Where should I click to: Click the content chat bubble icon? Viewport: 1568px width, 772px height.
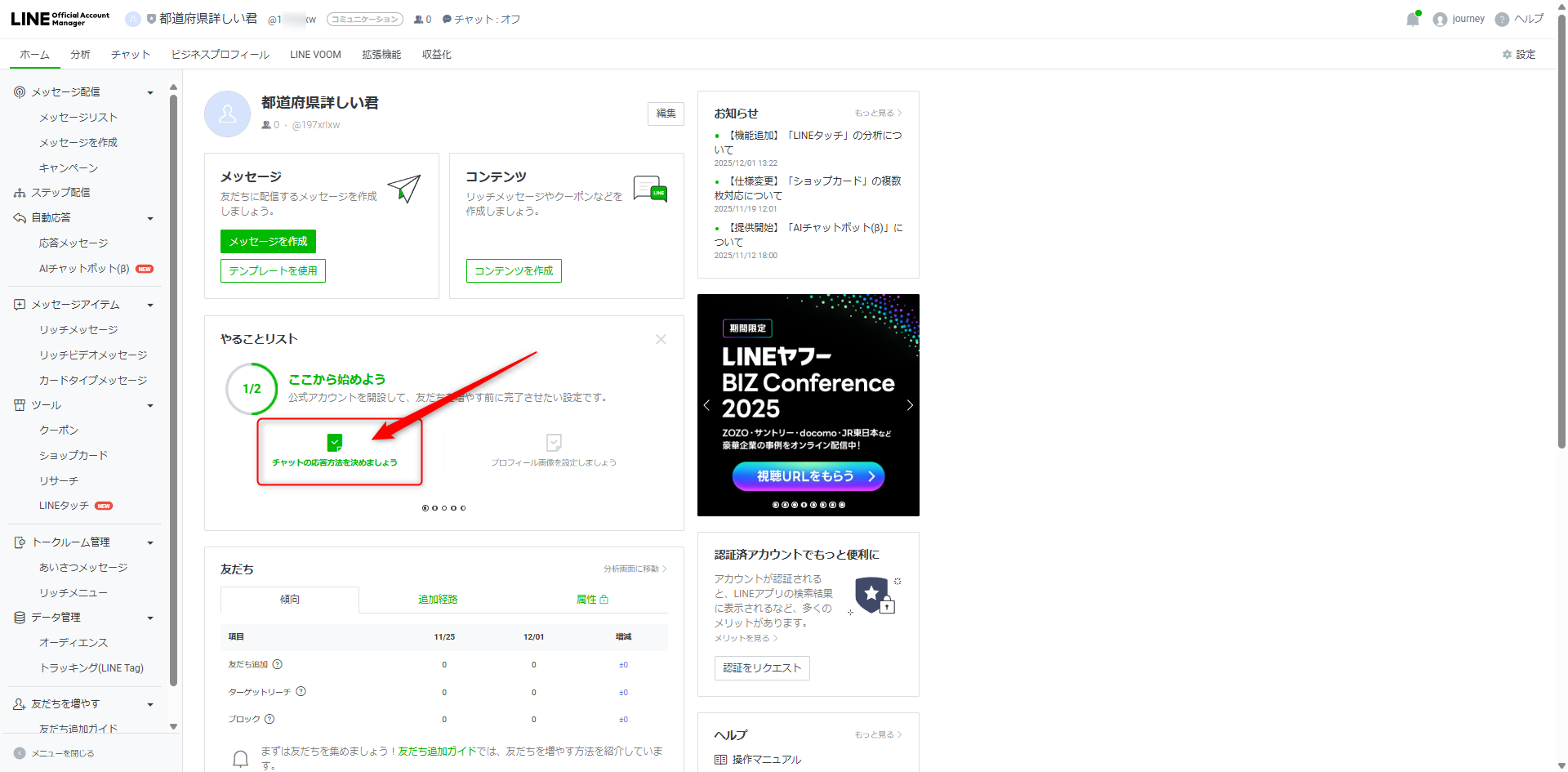coord(650,189)
